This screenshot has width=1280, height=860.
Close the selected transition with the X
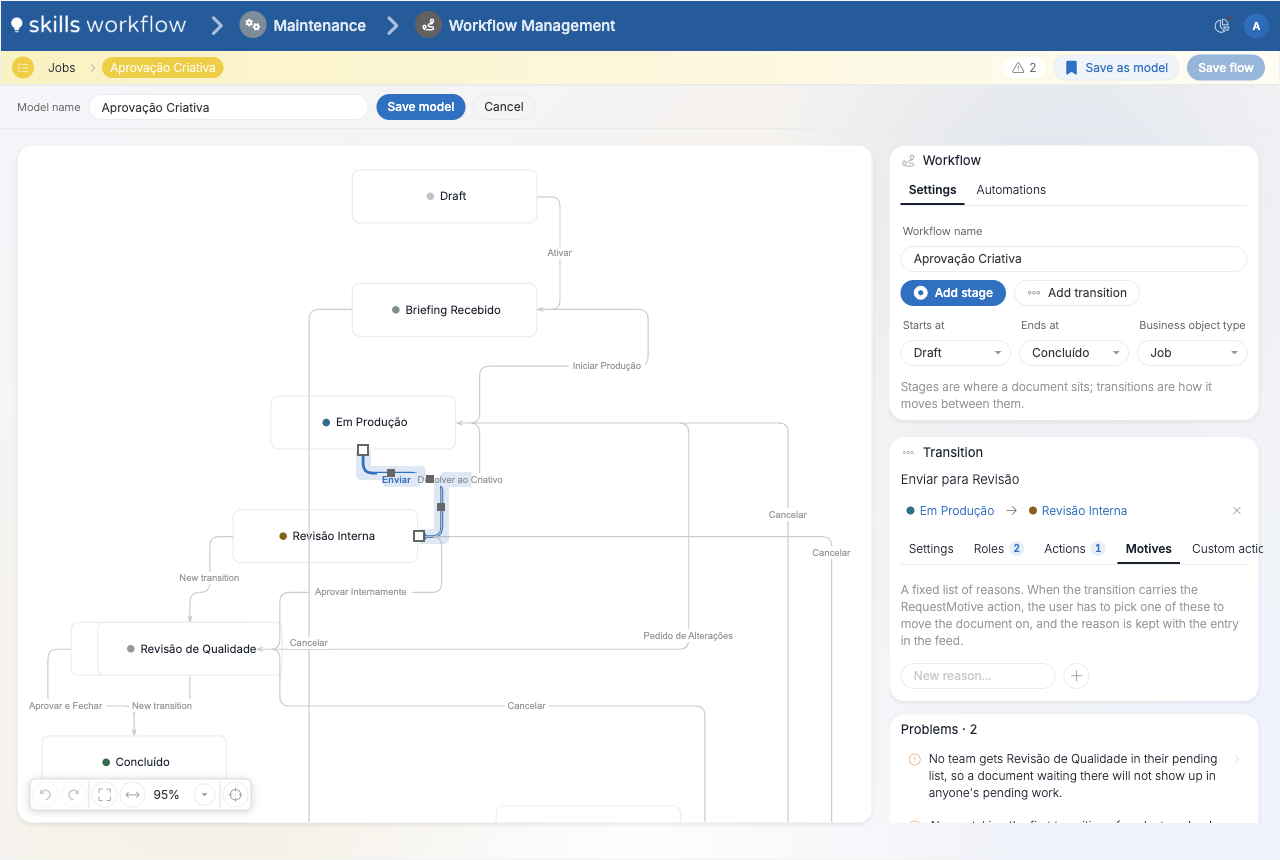(1237, 511)
